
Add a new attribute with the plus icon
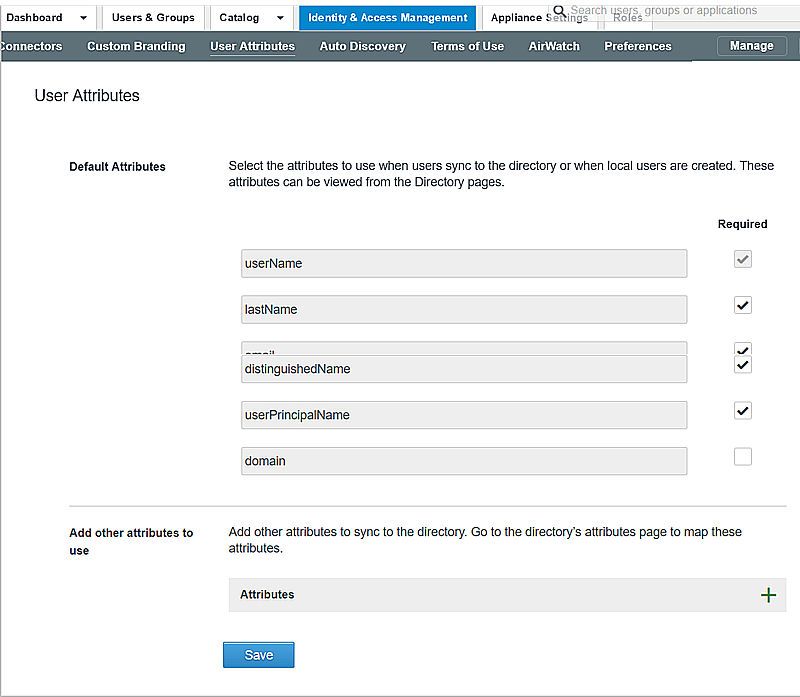coord(768,595)
